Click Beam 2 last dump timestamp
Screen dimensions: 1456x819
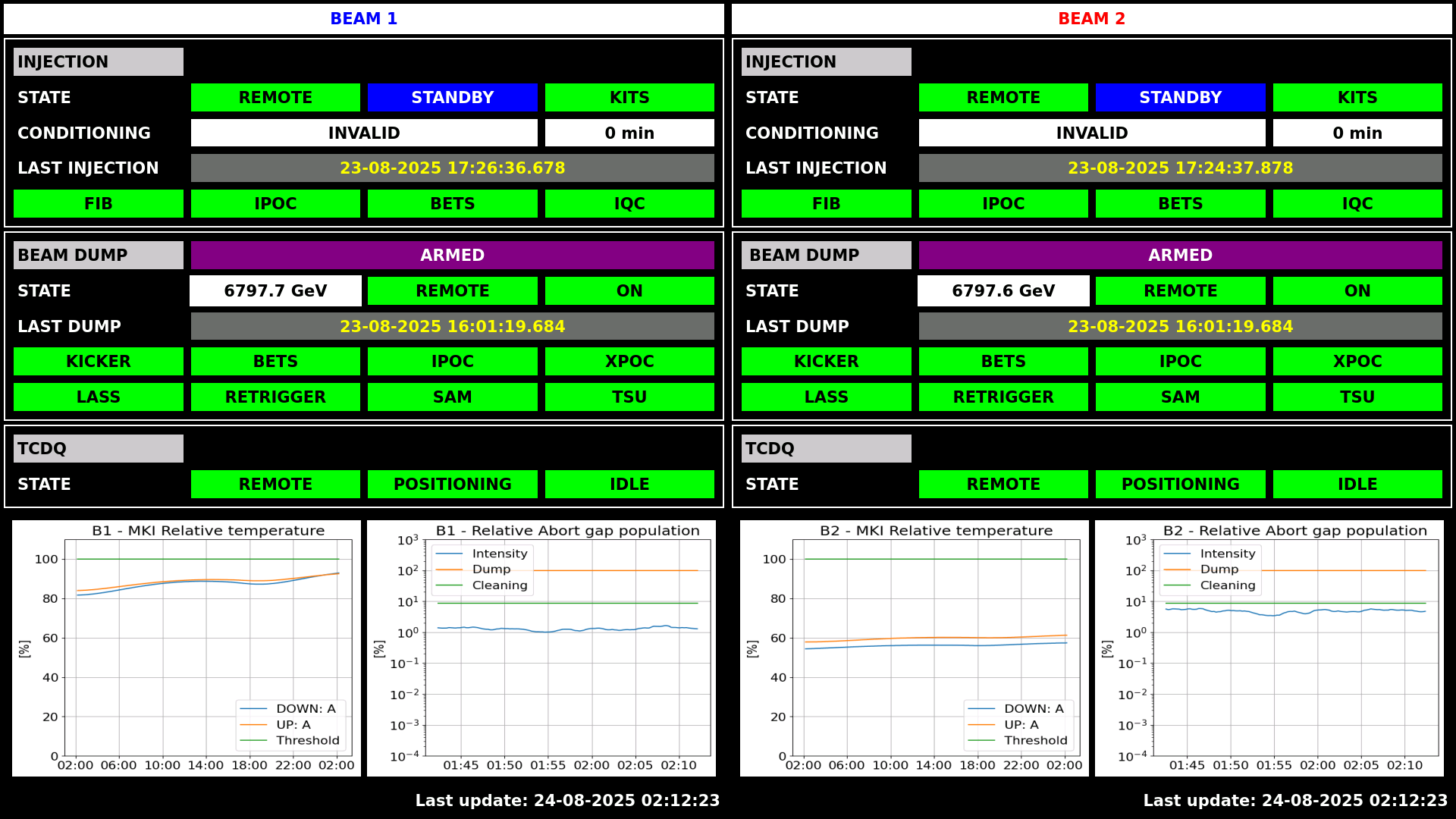click(x=1180, y=326)
